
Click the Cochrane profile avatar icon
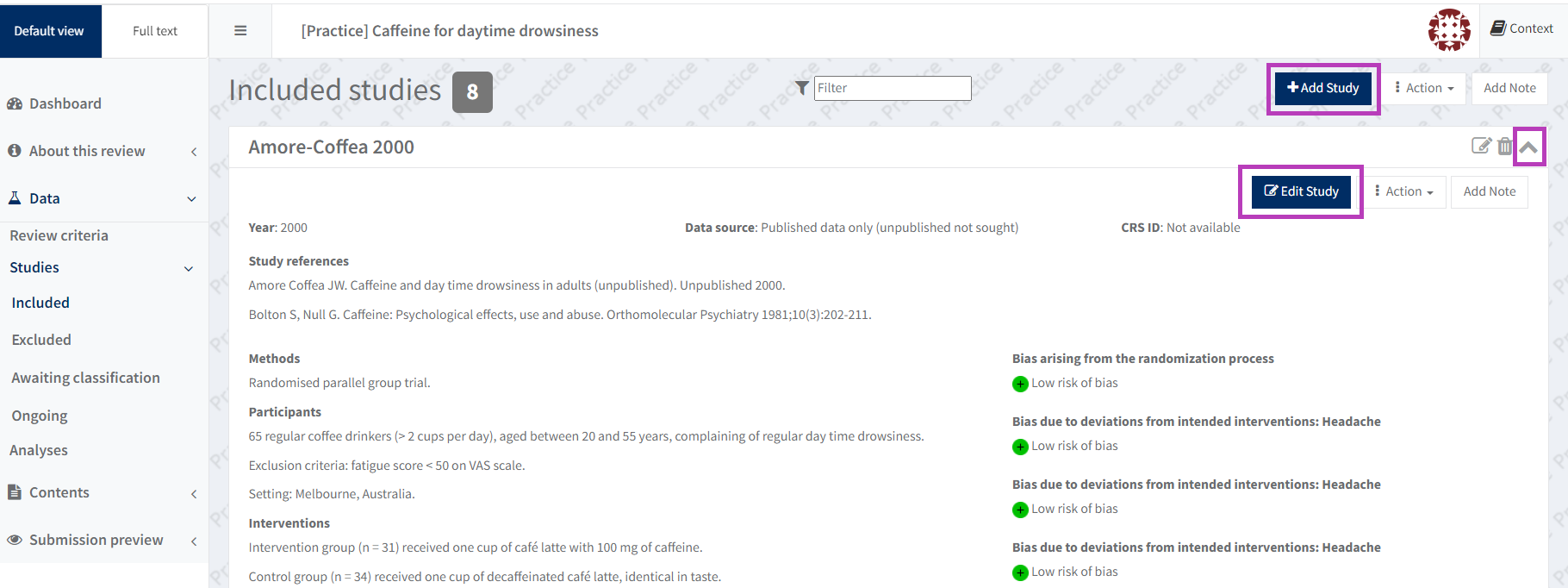pyautogui.click(x=1449, y=30)
